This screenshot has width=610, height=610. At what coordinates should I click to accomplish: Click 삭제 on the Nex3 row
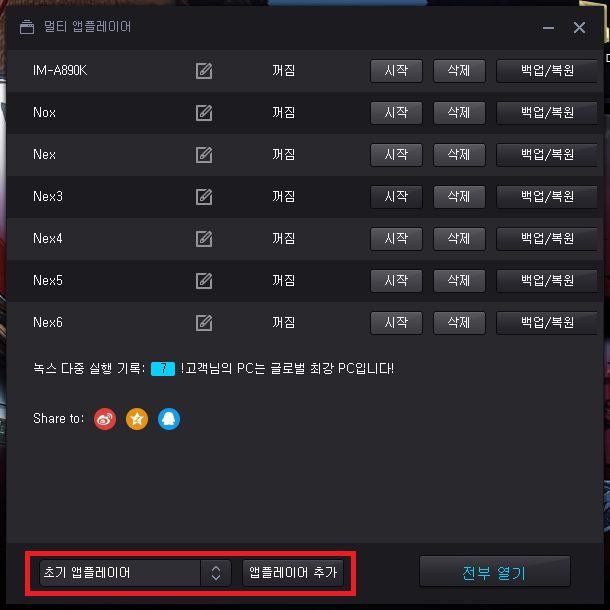pos(459,197)
